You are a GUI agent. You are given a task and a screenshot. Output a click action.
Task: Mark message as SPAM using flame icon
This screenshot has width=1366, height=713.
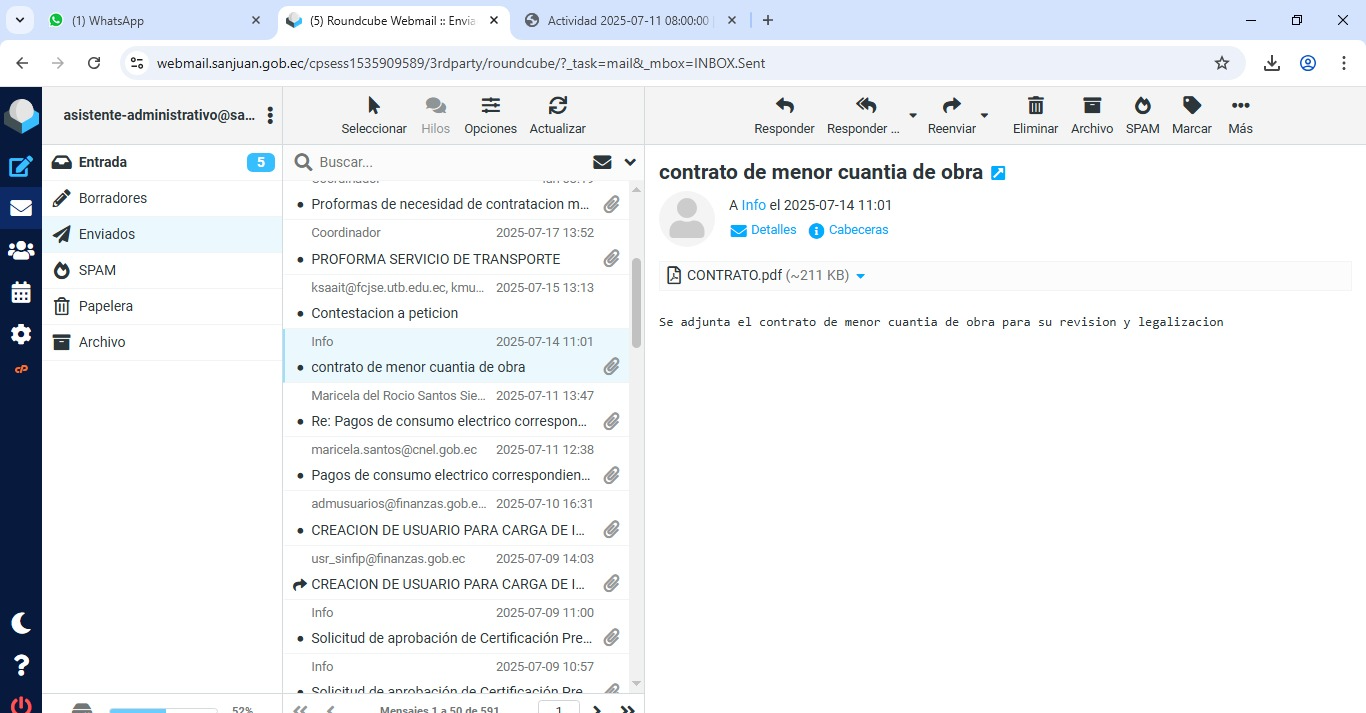coord(1142,106)
